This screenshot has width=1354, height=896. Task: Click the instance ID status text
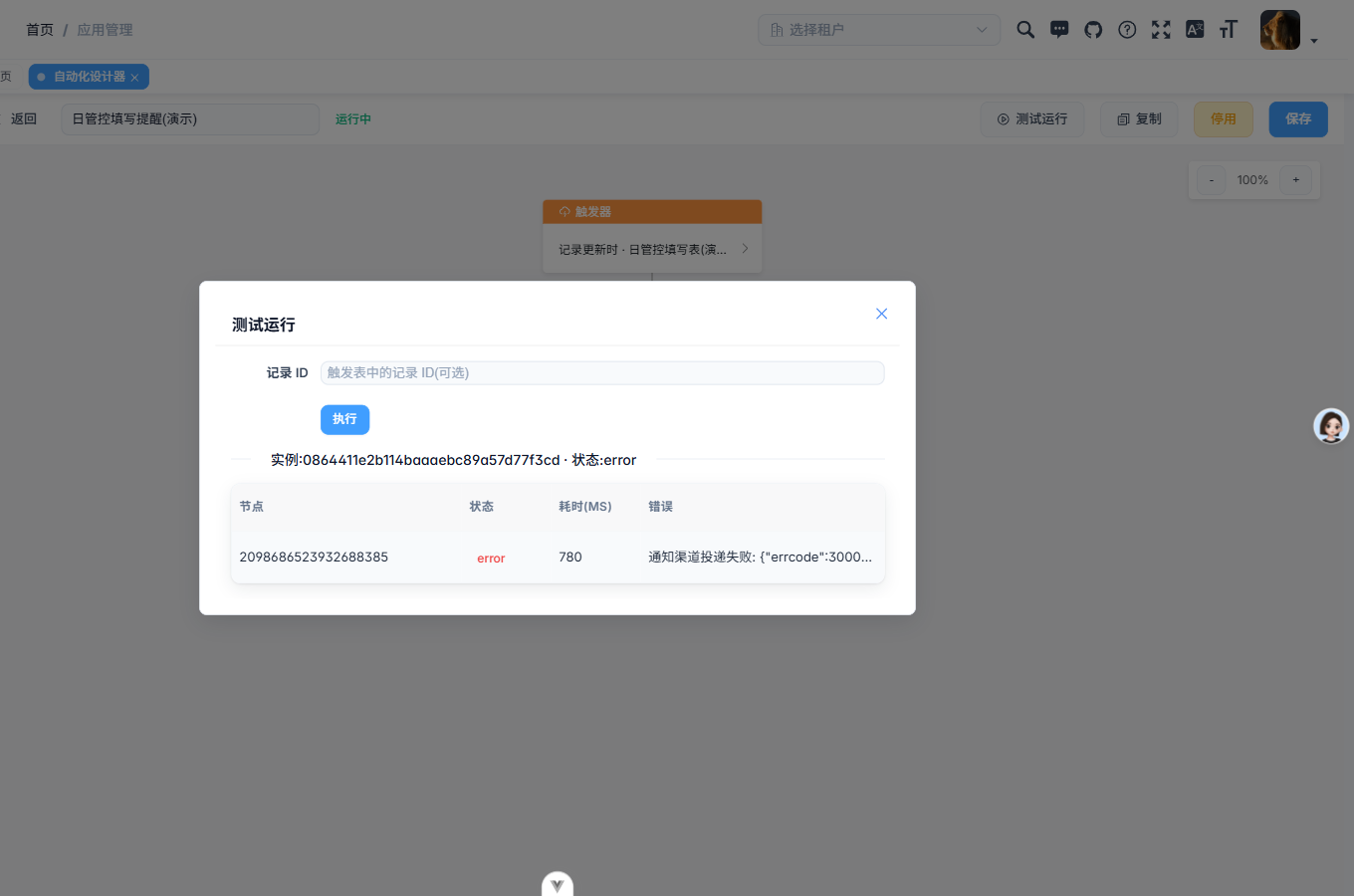(453, 460)
